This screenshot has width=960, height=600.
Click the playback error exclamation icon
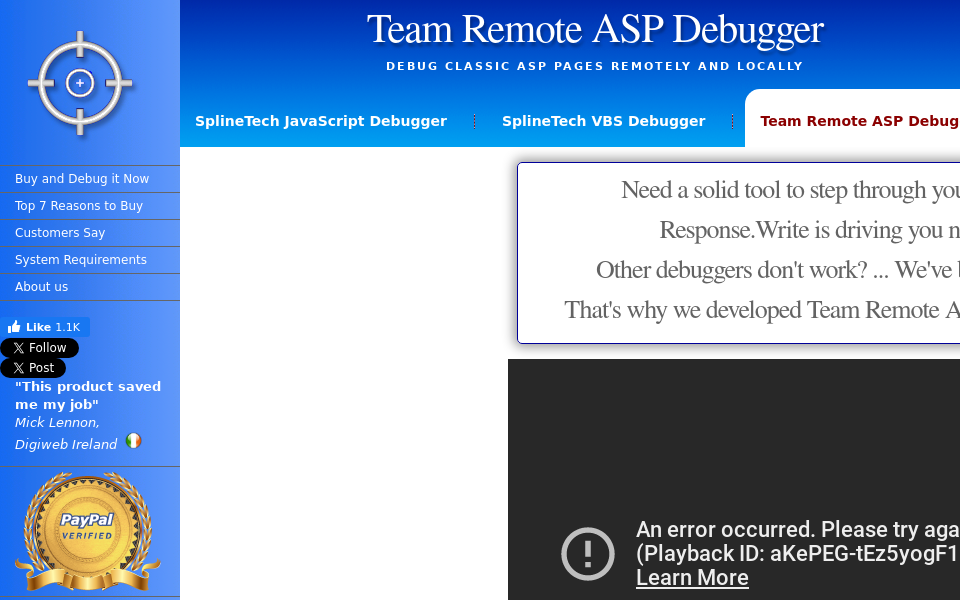587,553
